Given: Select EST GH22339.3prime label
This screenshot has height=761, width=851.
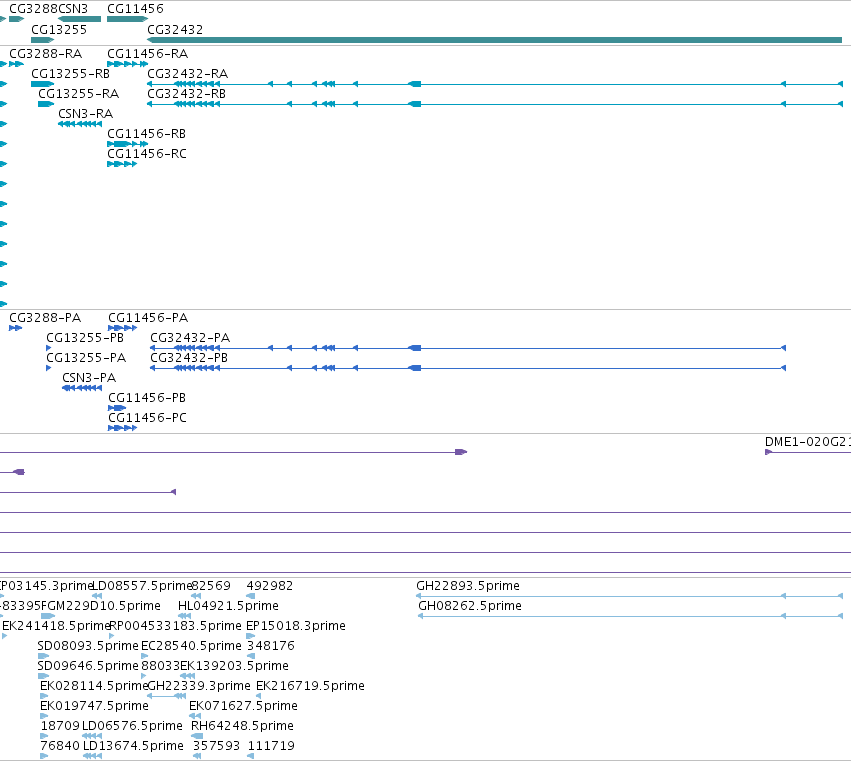Looking at the screenshot, I should pos(199,686).
